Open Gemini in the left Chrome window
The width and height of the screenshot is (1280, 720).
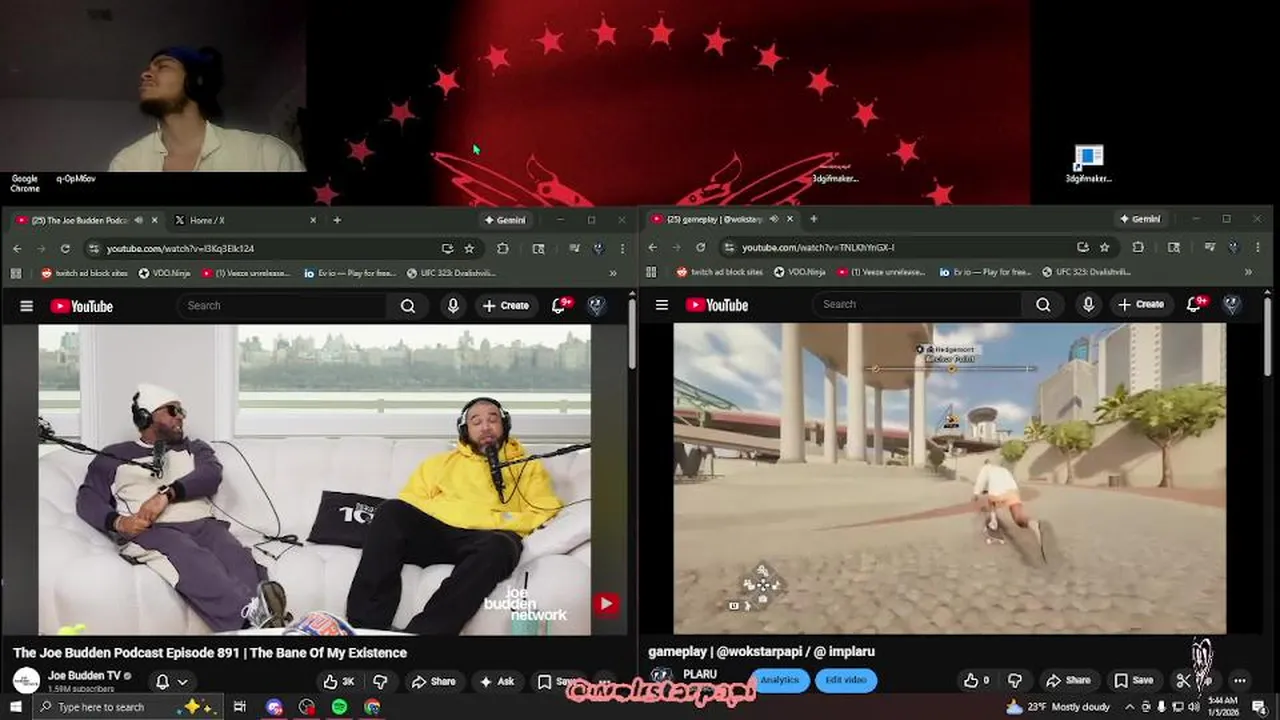point(505,220)
